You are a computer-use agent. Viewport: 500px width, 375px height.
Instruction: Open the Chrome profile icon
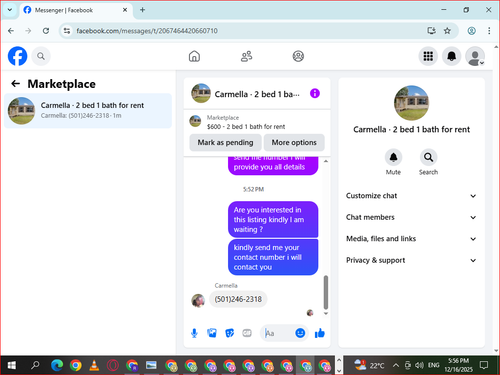coord(471,31)
